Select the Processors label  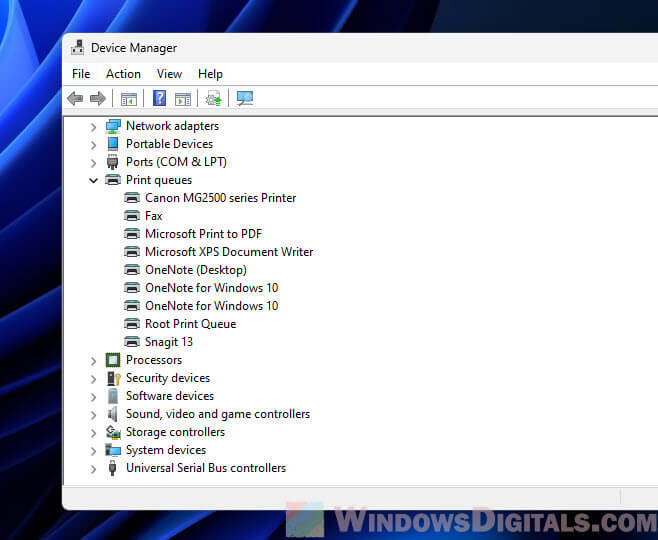154,360
